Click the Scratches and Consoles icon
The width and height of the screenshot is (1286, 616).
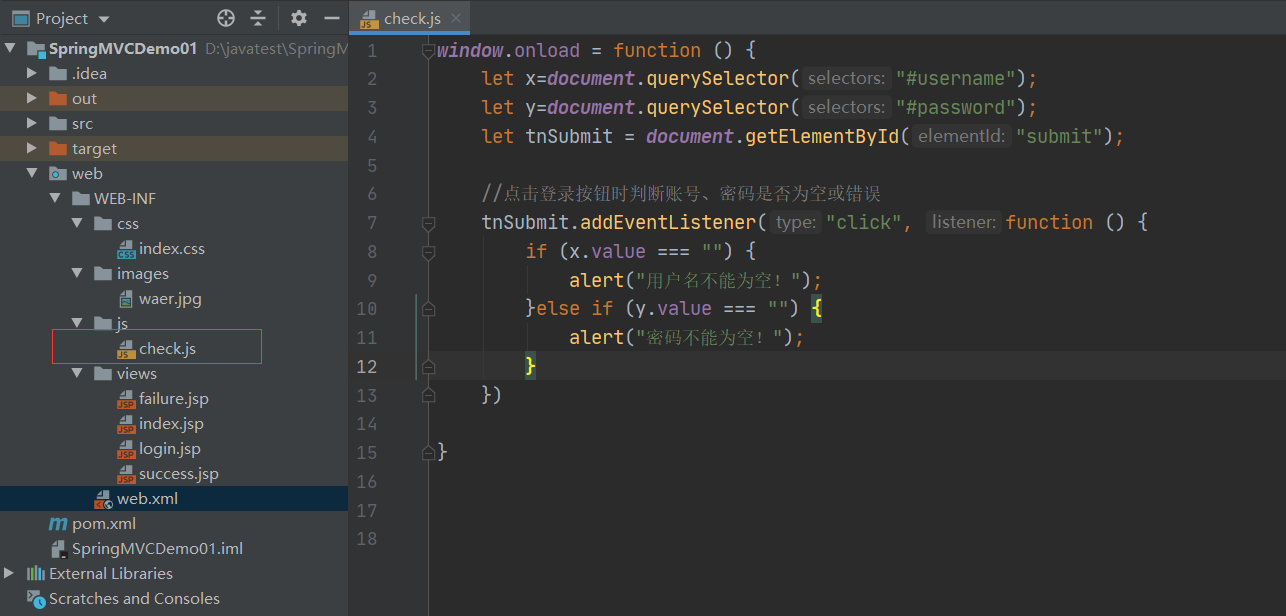(x=36, y=598)
